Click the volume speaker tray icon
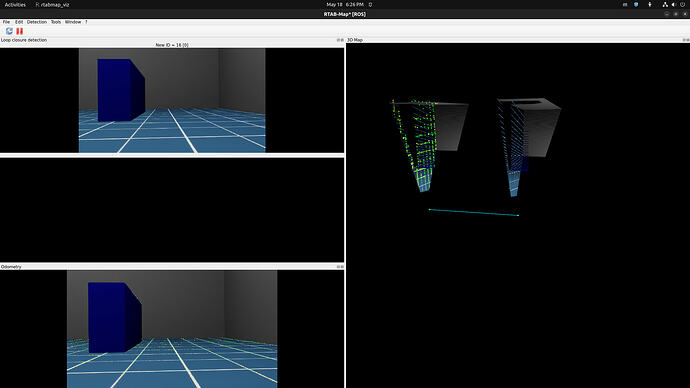The image size is (690, 388). (x=674, y=4)
